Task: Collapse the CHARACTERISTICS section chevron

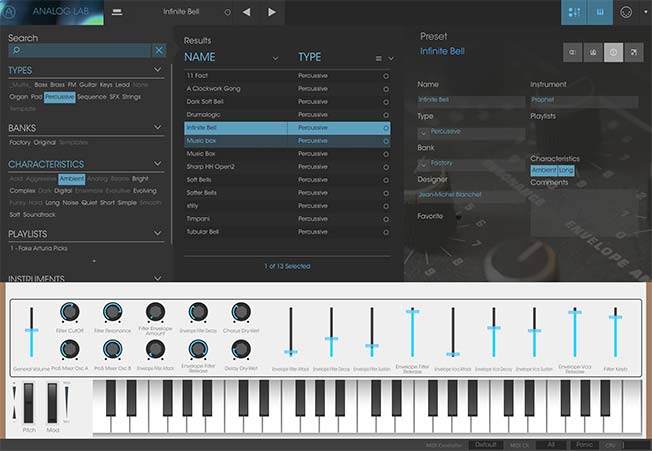Action: click(158, 163)
